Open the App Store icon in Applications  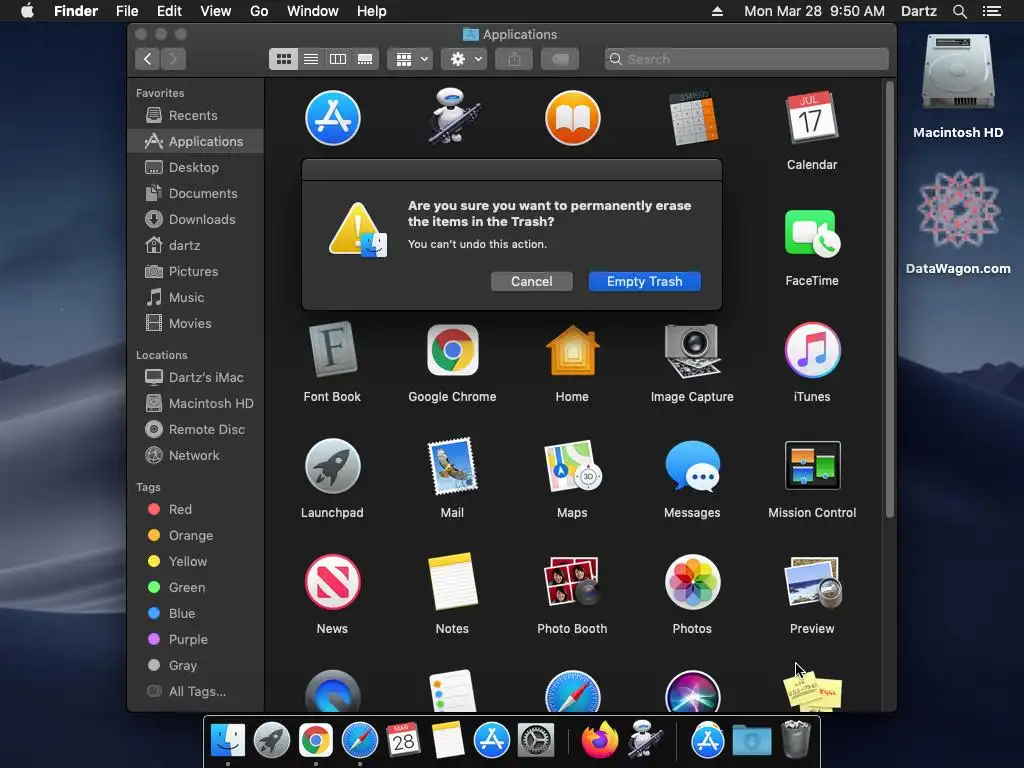(x=332, y=118)
